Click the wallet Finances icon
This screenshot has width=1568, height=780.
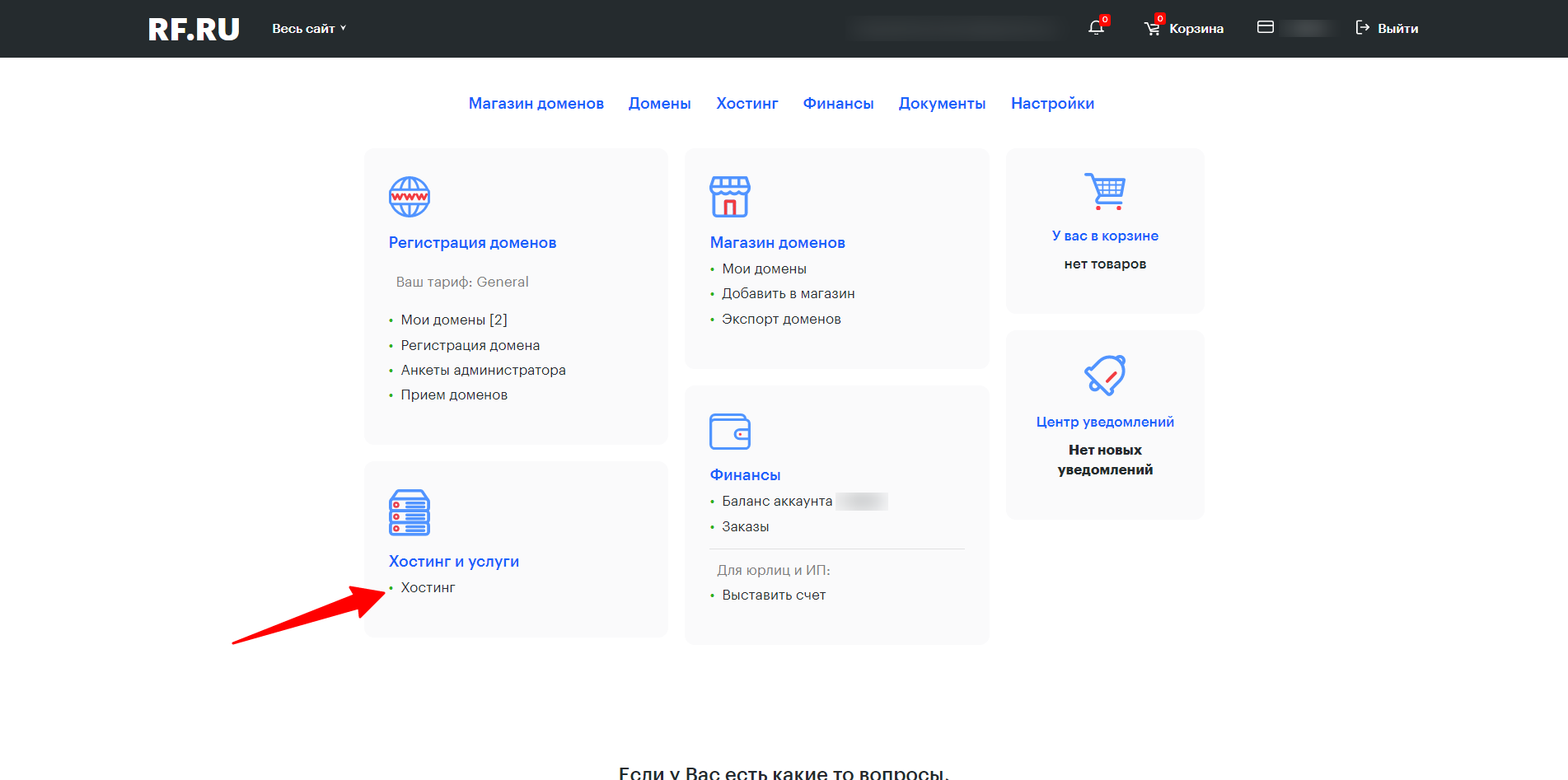730,432
